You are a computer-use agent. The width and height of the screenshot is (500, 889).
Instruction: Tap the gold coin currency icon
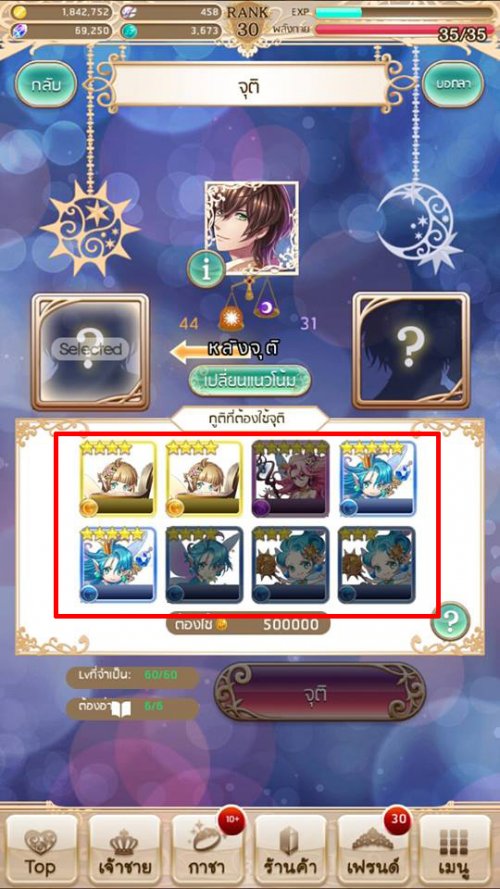(x=18, y=11)
